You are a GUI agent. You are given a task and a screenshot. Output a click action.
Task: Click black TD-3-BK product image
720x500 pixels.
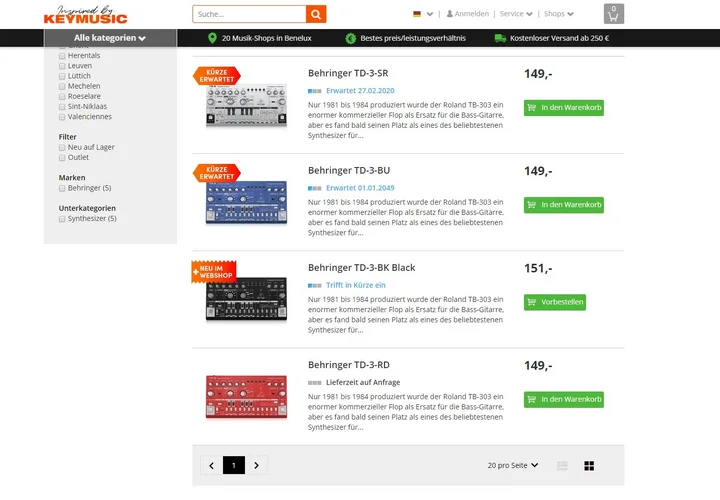pos(246,299)
